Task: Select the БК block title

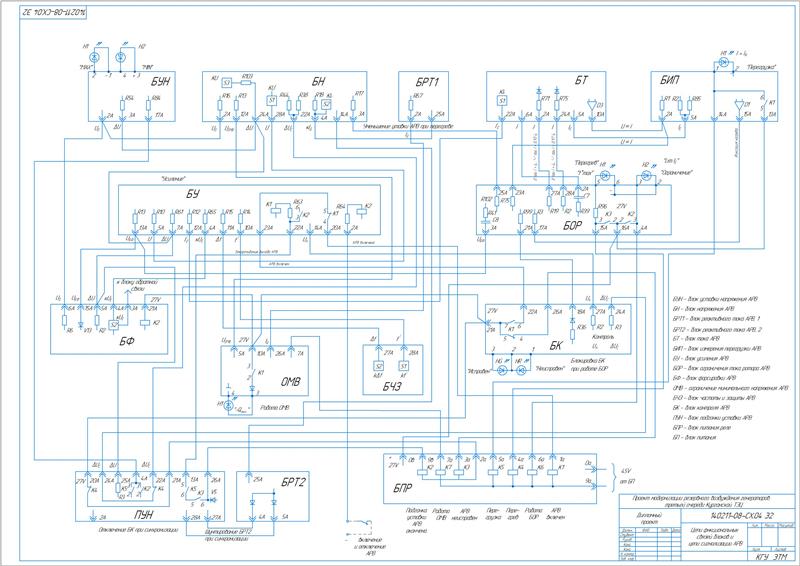Action: click(556, 345)
